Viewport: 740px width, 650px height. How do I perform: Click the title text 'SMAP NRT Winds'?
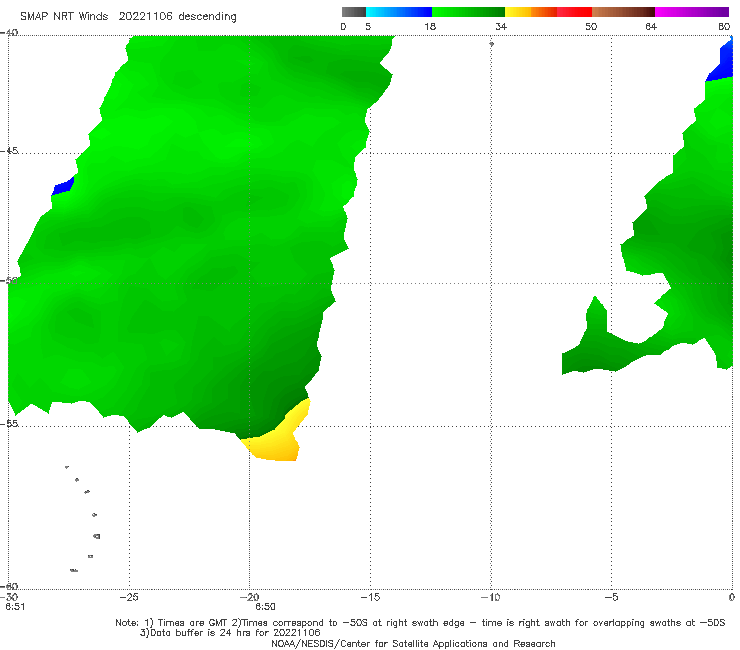pos(64,17)
